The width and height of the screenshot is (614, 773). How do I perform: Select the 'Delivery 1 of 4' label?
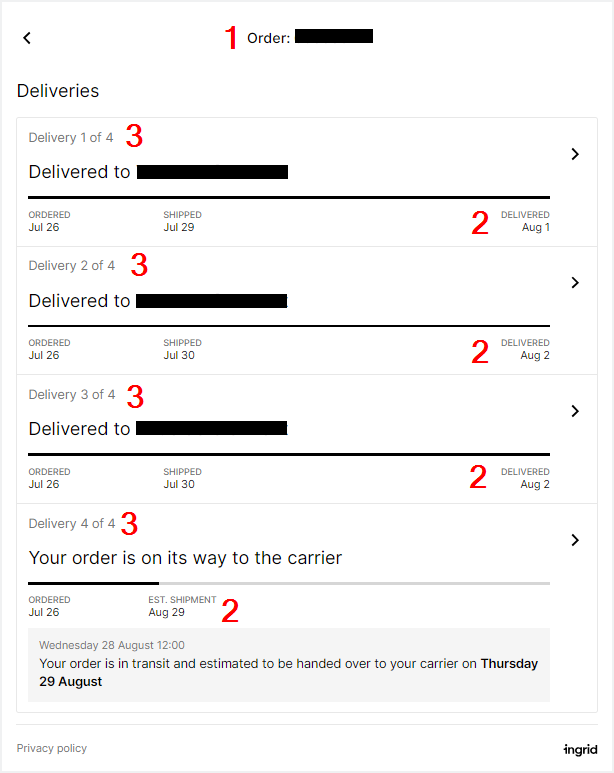click(71, 137)
